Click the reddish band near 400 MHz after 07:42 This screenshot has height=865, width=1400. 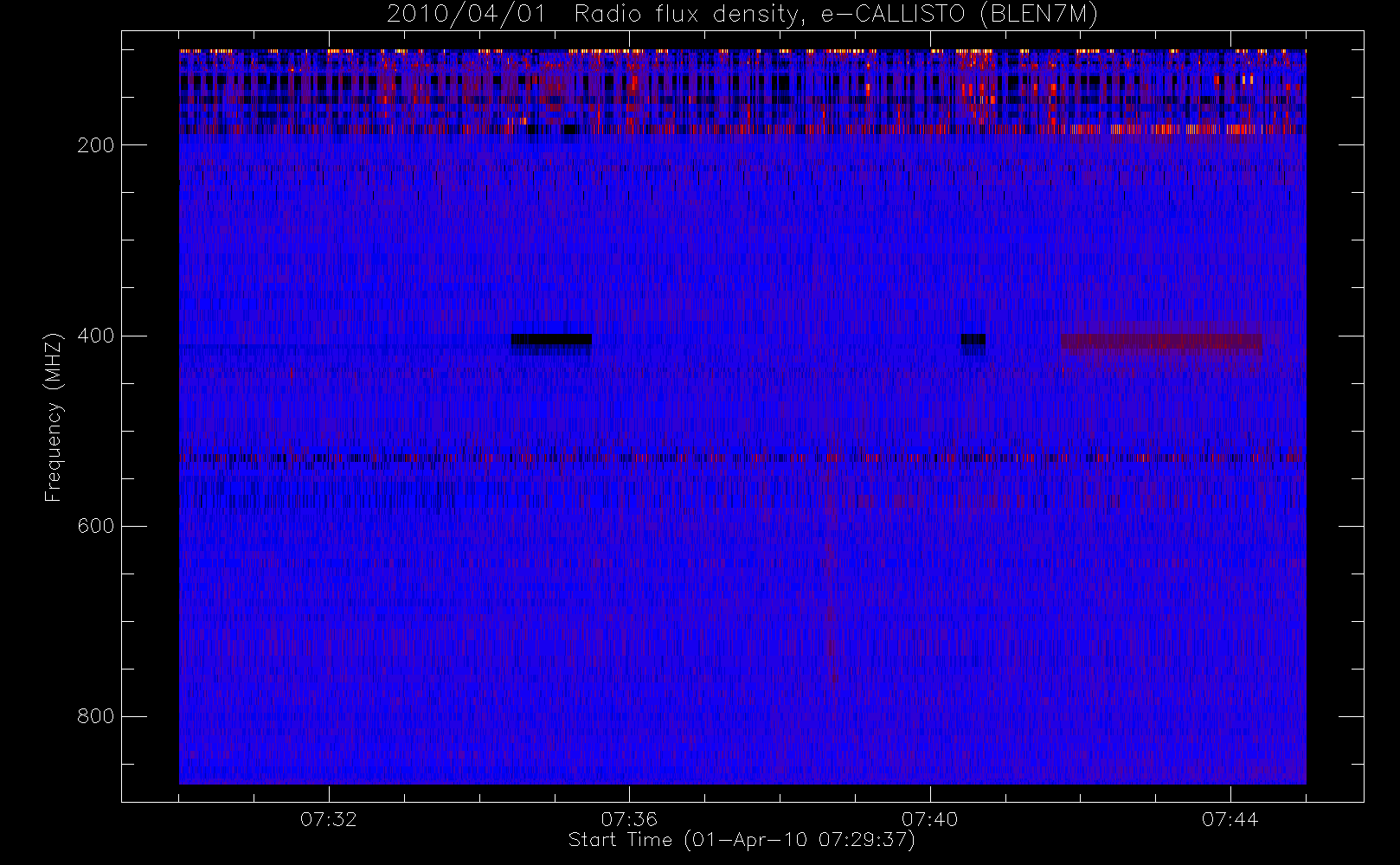(1161, 343)
